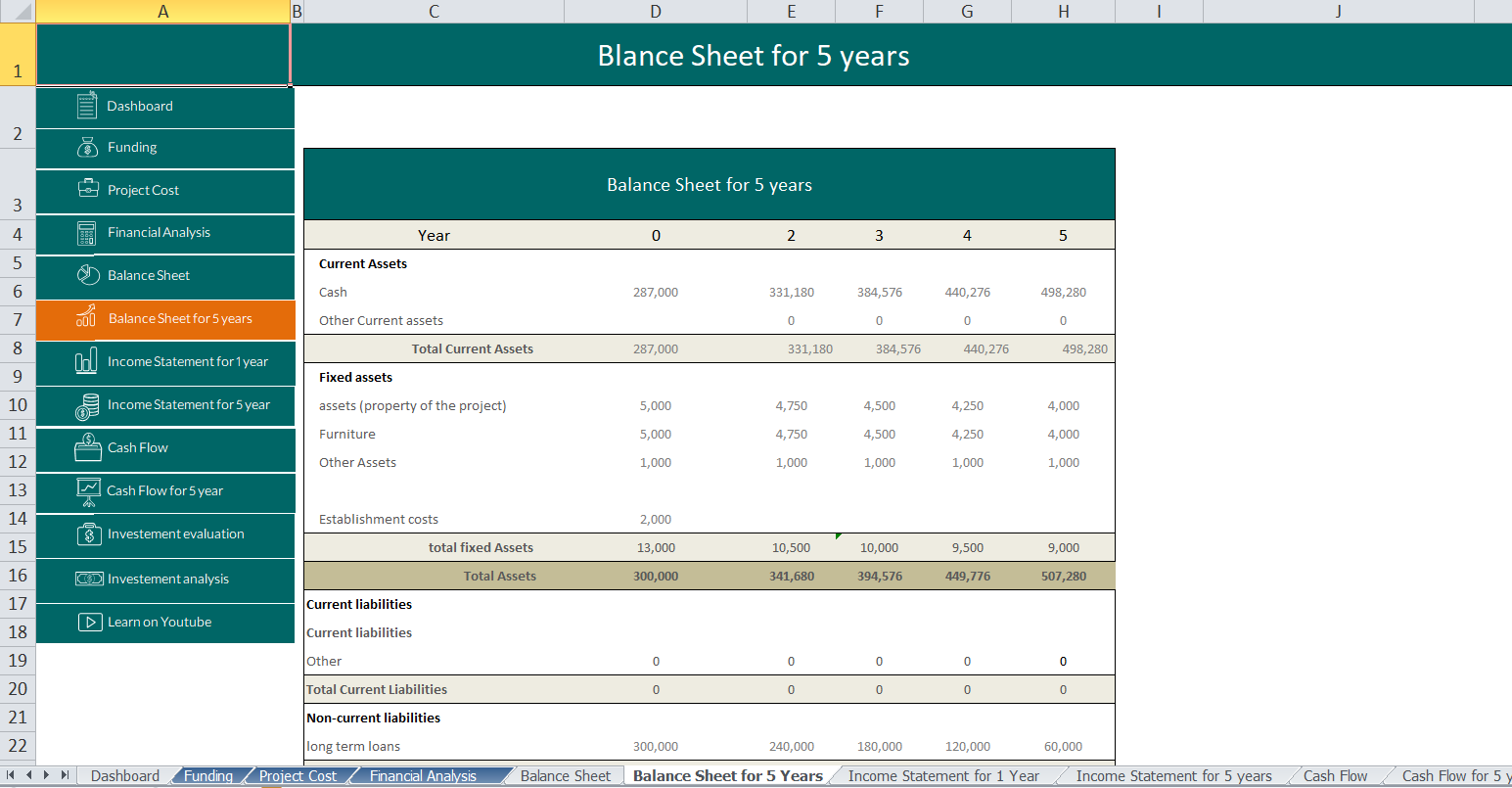Image resolution: width=1512 pixels, height=788 pixels.
Task: Click the Cash Flow wallet icon
Action: point(88,447)
